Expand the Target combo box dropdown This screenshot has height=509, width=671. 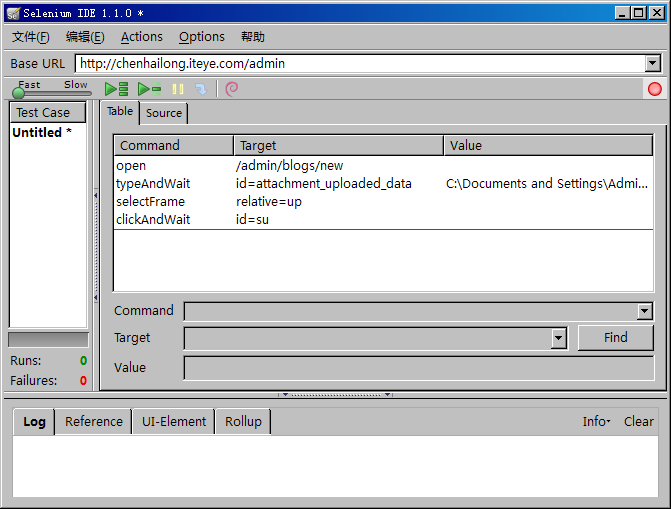[x=558, y=339]
